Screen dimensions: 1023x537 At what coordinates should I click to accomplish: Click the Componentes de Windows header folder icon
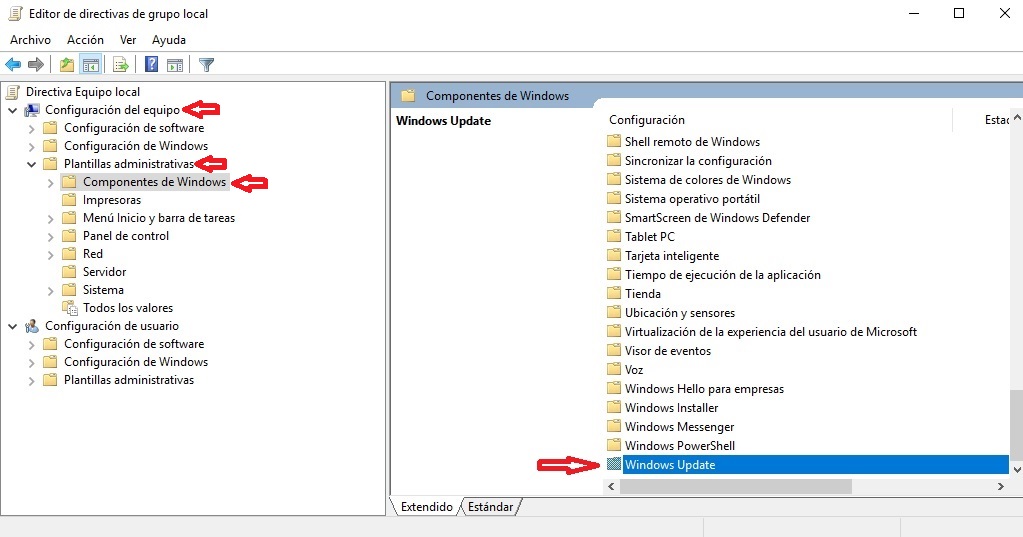(408, 96)
